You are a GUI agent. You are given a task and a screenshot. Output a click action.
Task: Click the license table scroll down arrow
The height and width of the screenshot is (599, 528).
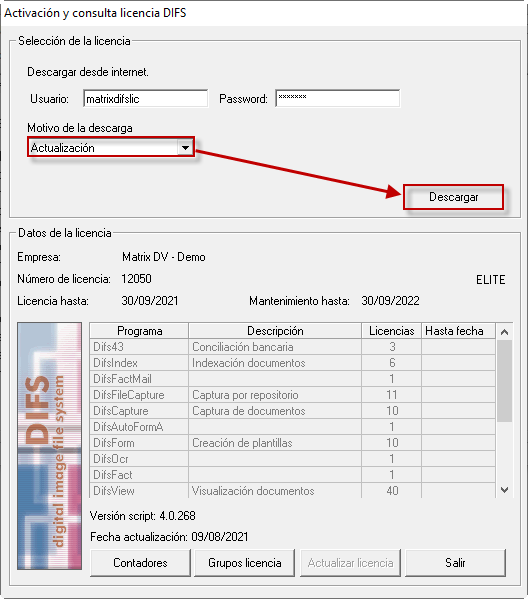[x=504, y=490]
